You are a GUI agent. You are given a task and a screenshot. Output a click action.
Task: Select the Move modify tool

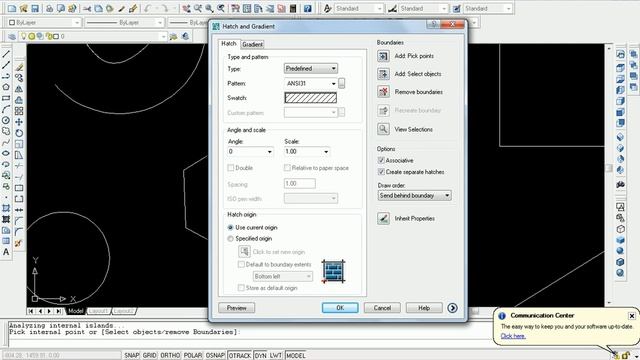pos(19,122)
